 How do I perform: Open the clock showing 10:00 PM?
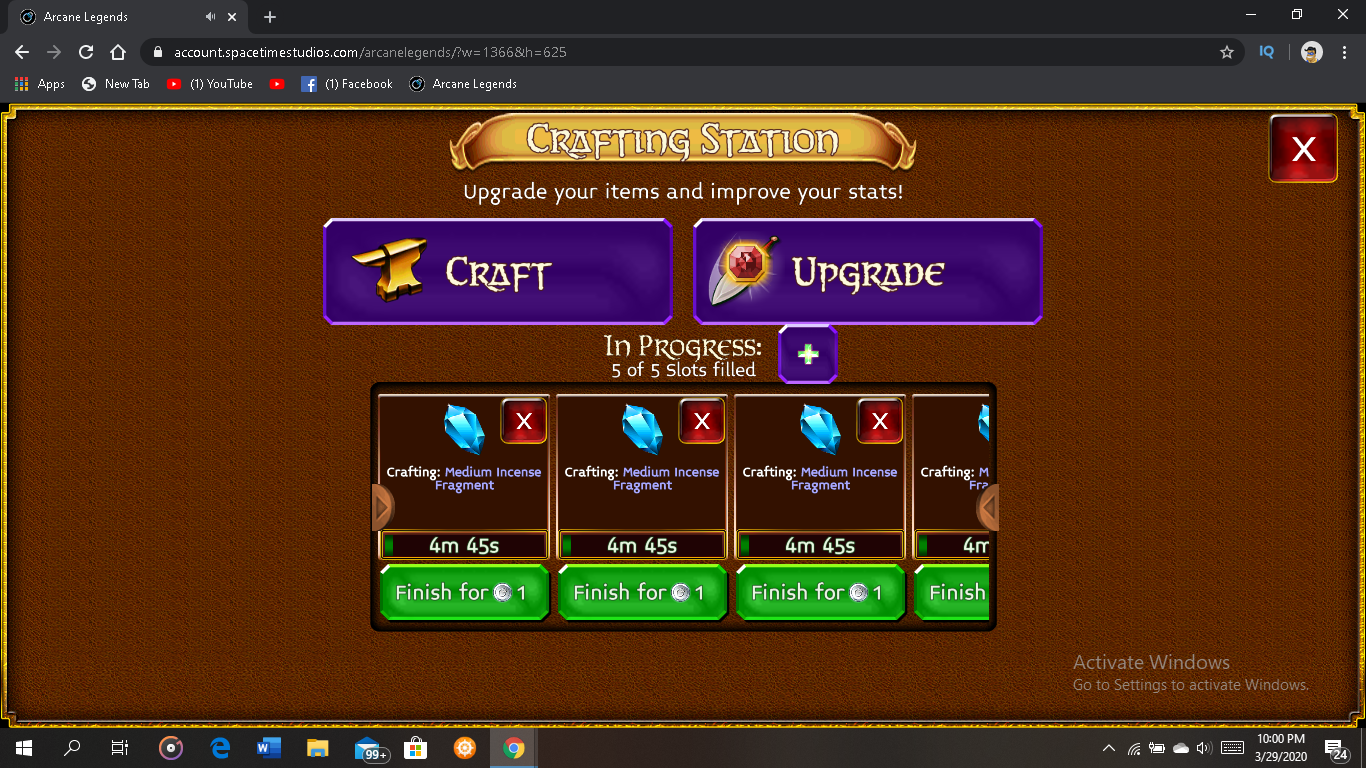1280,748
